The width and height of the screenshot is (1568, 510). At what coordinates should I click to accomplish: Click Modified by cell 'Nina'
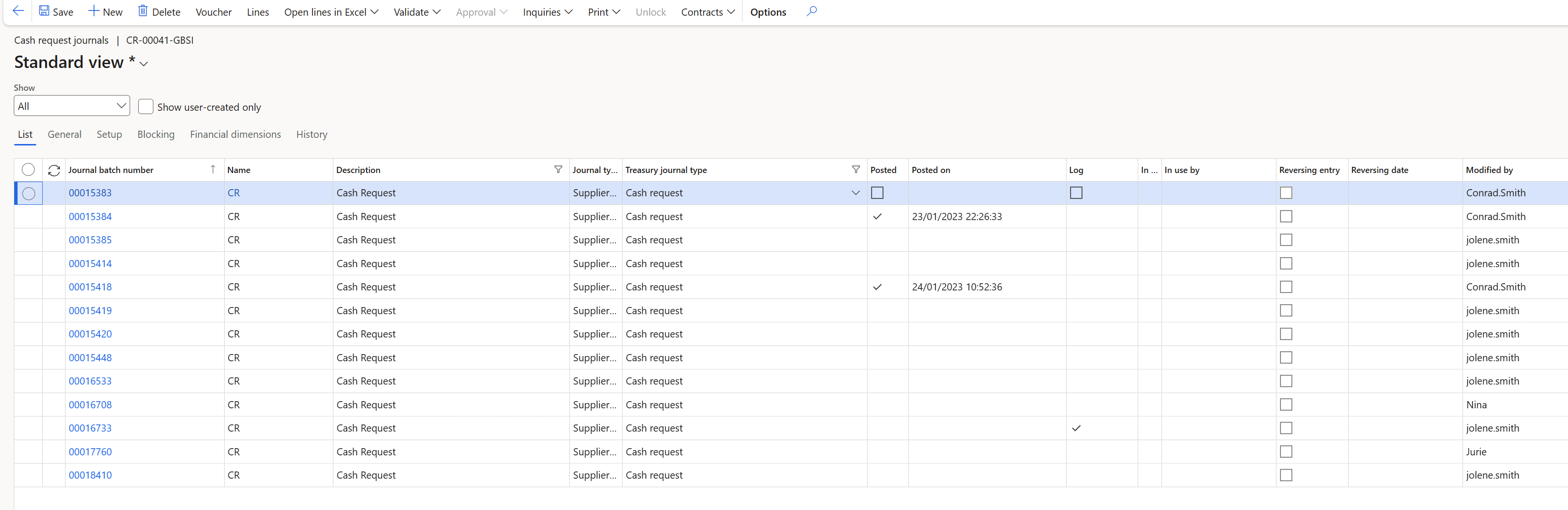pyautogui.click(x=1476, y=405)
